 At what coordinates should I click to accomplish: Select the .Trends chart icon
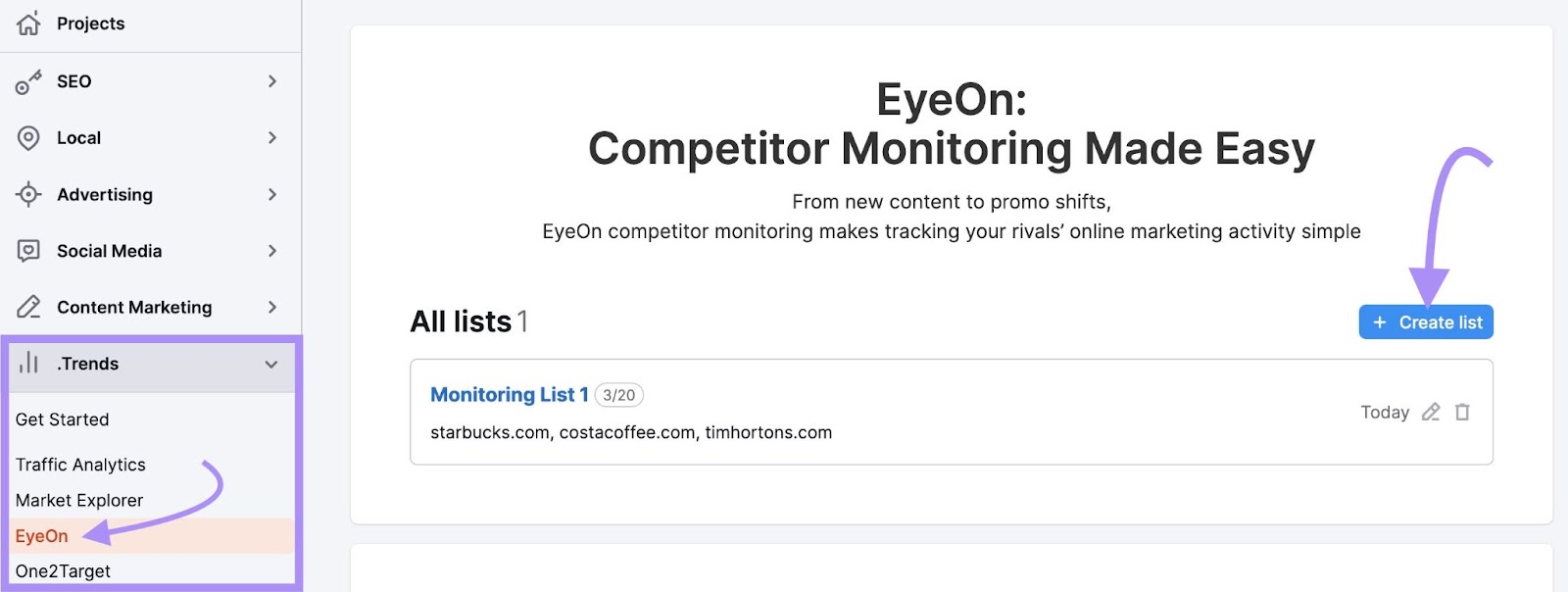(29, 364)
